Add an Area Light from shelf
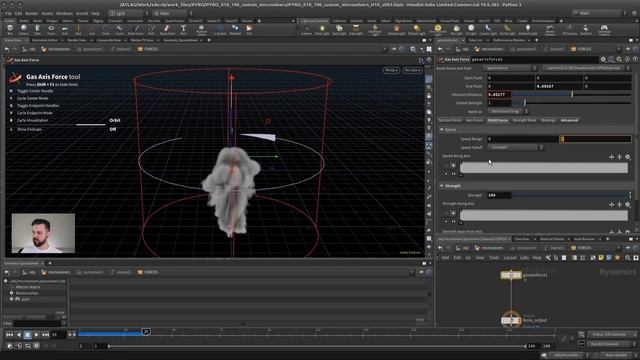The height and width of the screenshot is (360, 640). click(356, 29)
